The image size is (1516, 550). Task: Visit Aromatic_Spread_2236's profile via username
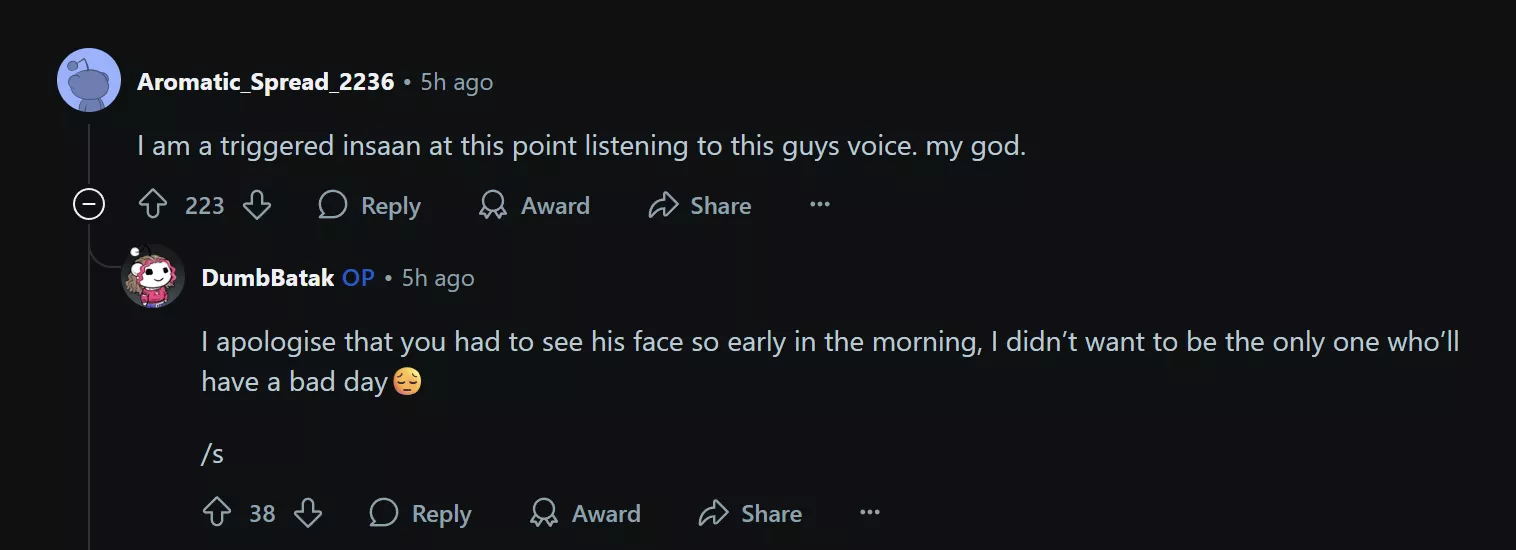point(265,82)
